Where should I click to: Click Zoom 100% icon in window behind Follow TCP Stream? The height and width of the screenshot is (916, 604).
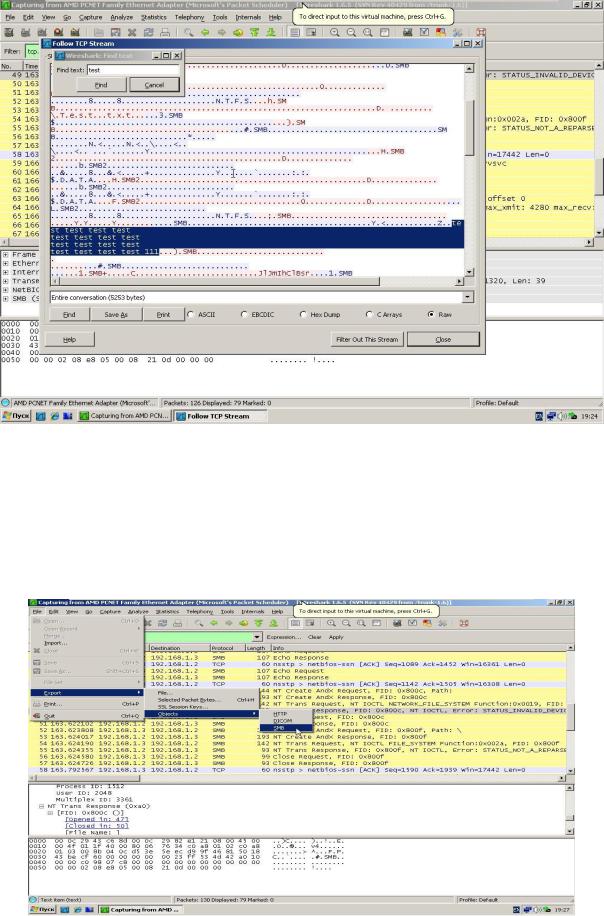pyautogui.click(x=367, y=32)
